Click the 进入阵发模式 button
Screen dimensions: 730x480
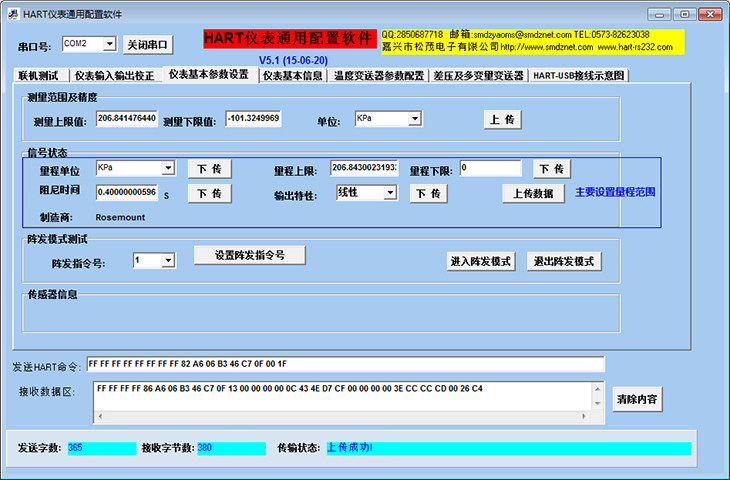click(481, 261)
